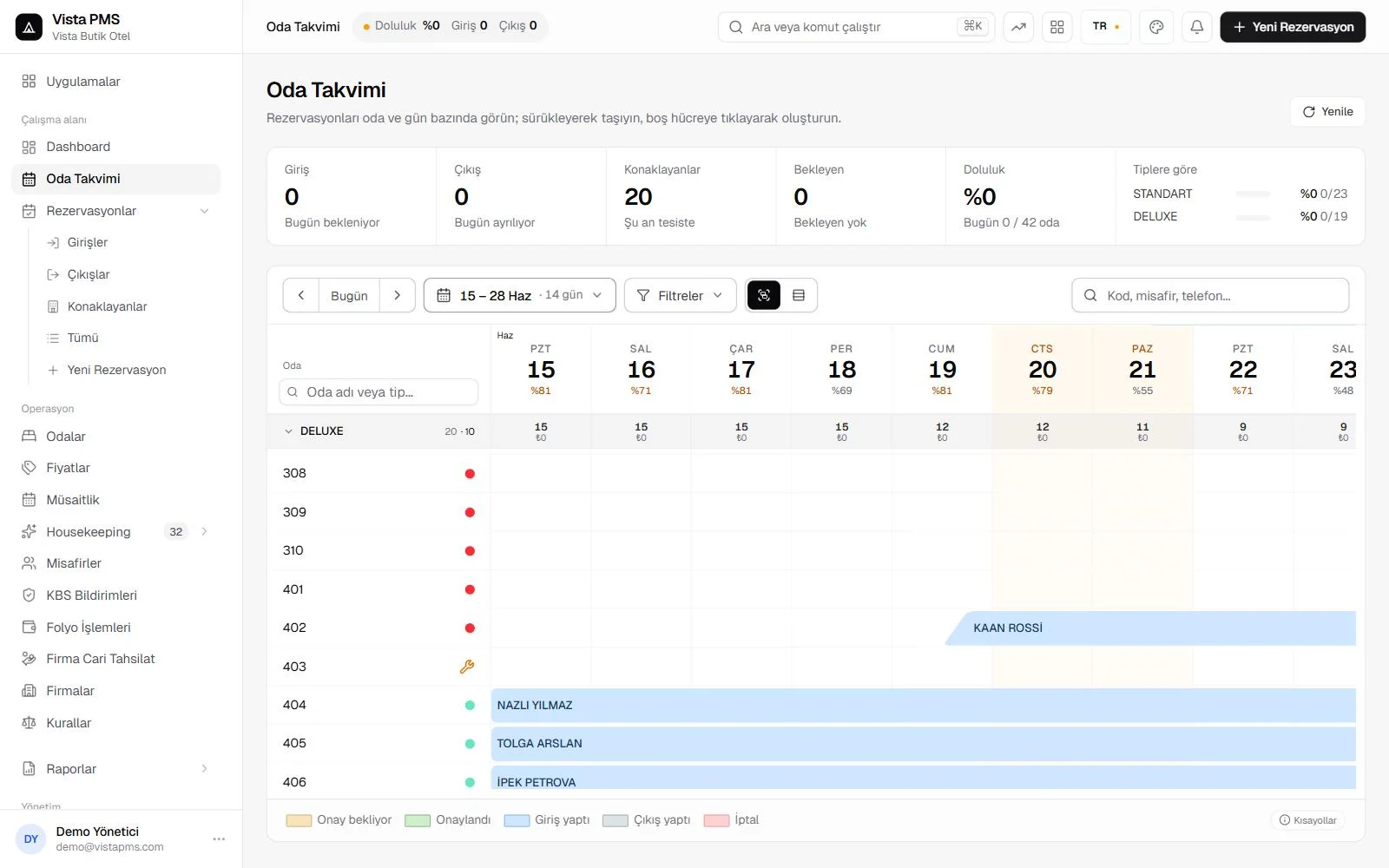Click the Vista PMS logo icon
Image resolution: width=1389 pixels, height=868 pixels.
point(29,27)
